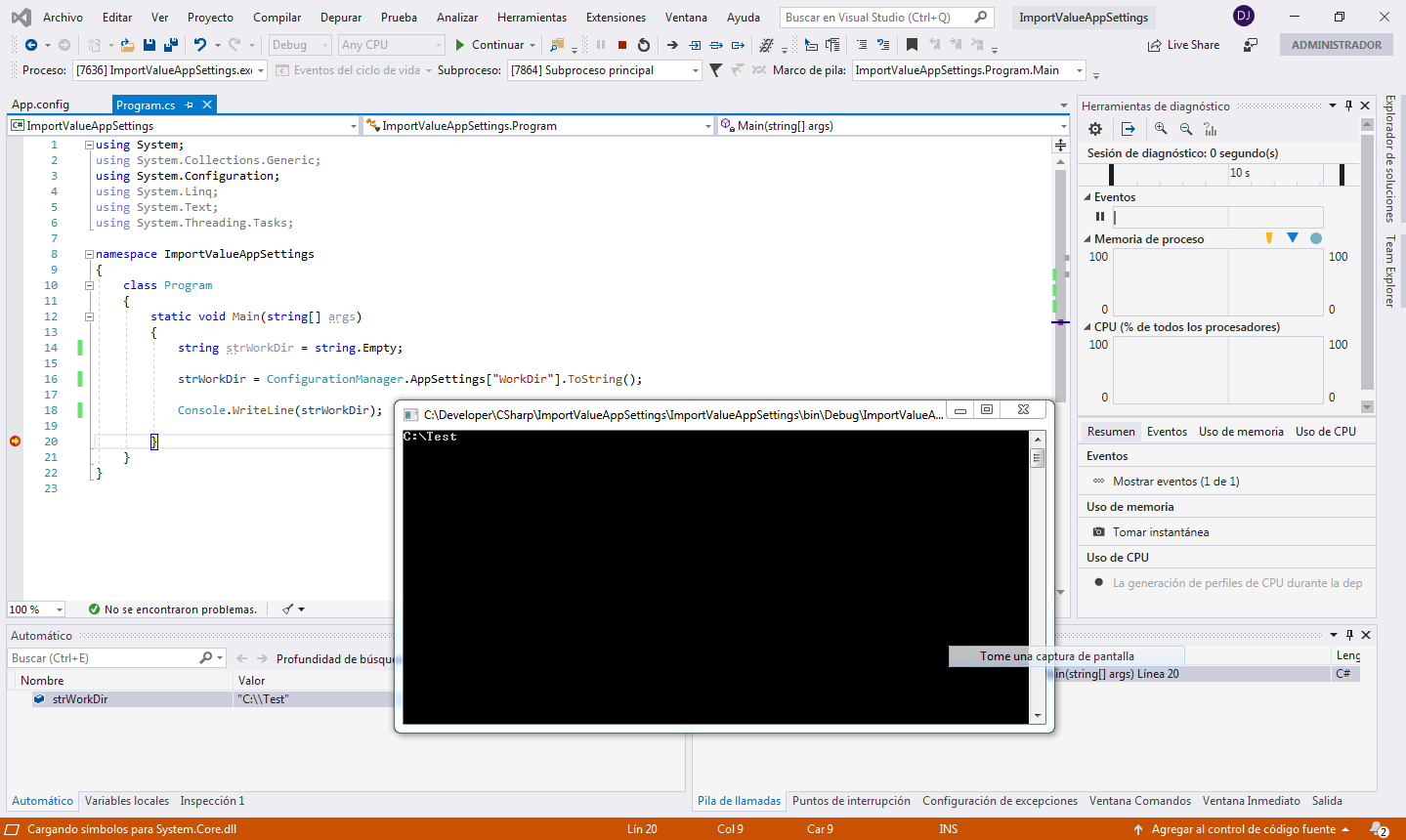1406x840 pixels.
Task: Collapse the namespace ImportValueAppSettings block
Action: (89, 254)
